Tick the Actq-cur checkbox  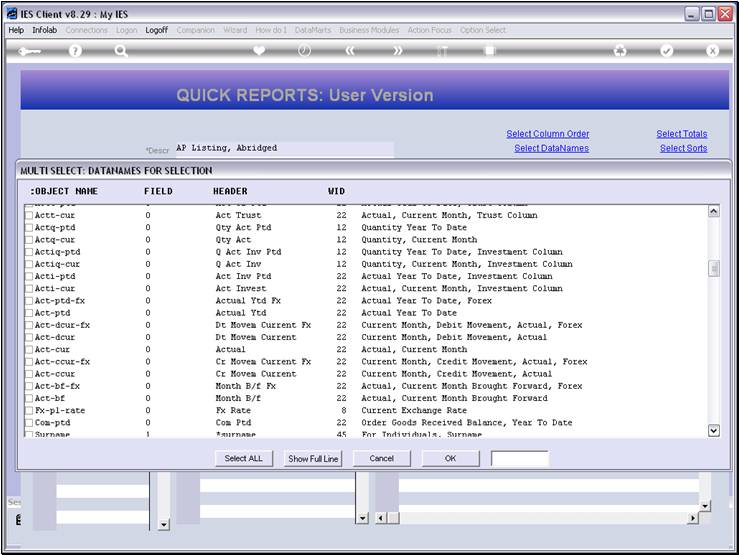pos(29,240)
